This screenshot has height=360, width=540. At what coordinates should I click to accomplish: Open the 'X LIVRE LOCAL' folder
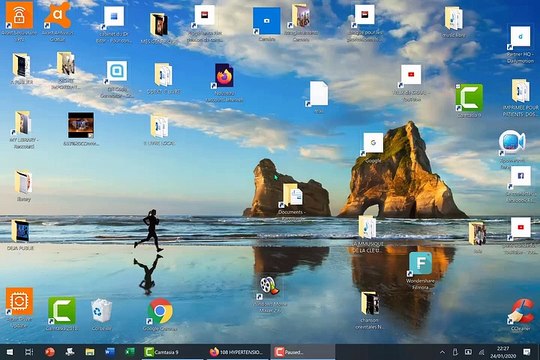(159, 126)
